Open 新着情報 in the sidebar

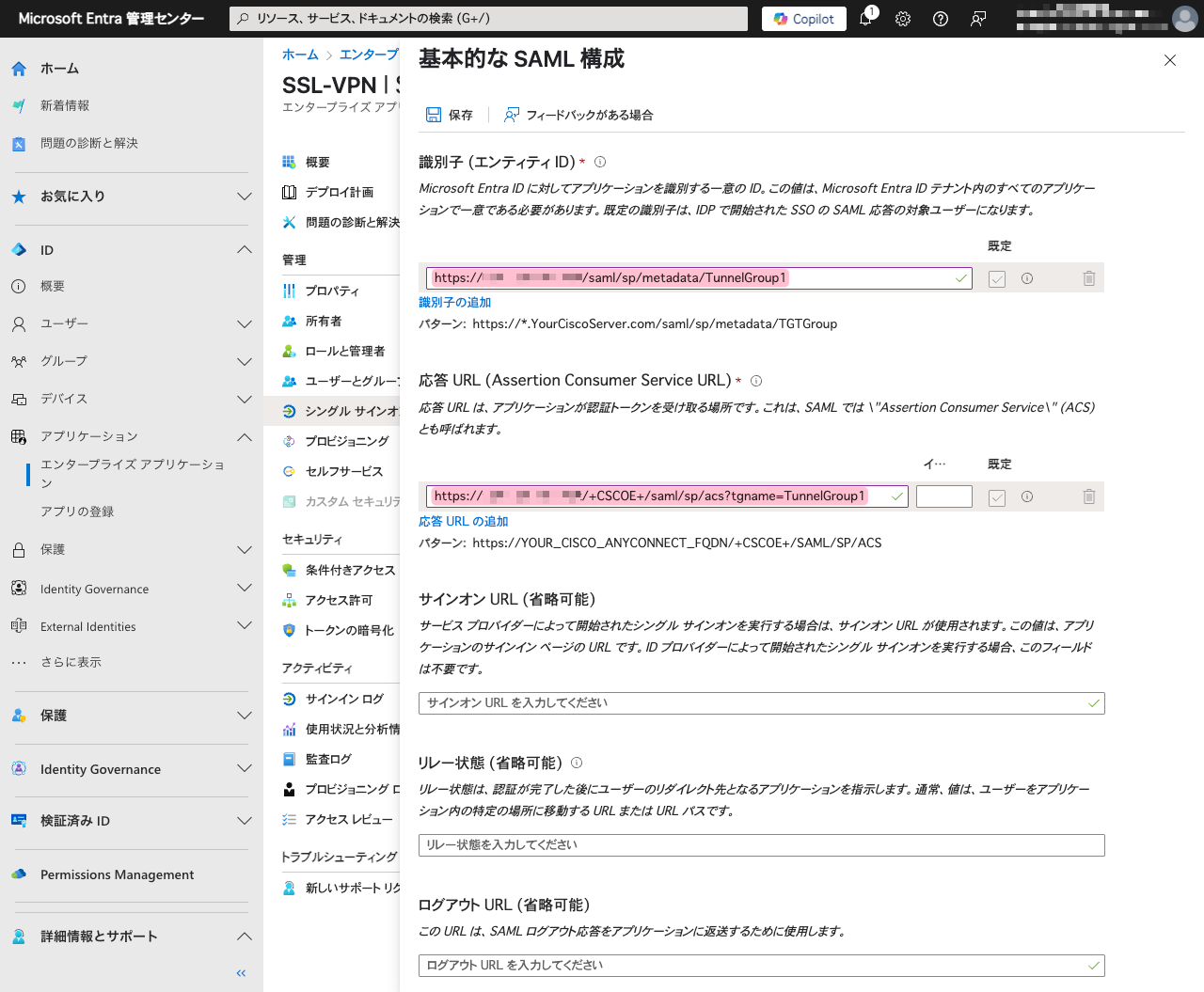click(x=65, y=105)
